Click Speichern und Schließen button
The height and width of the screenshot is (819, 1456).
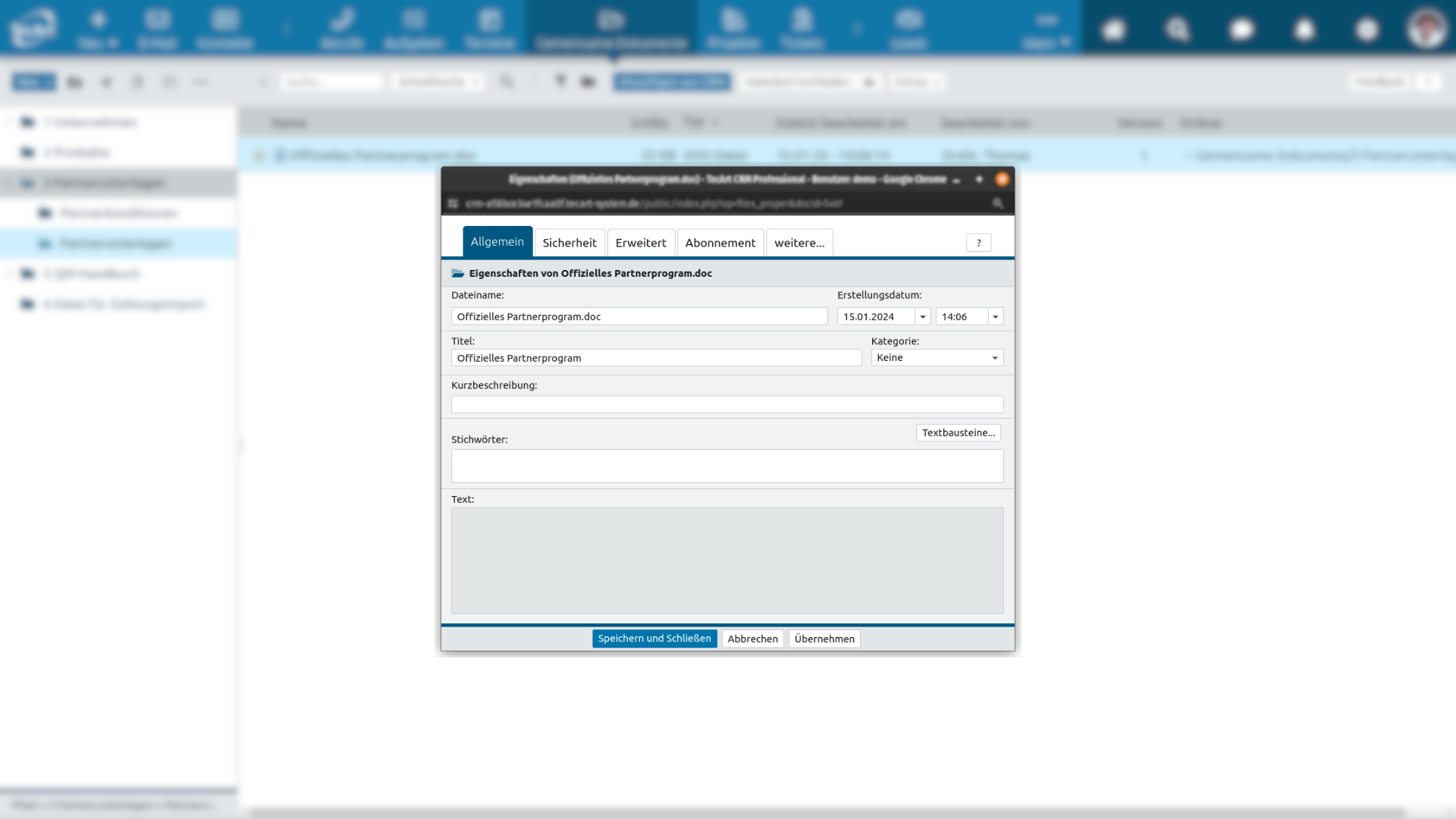pyautogui.click(x=654, y=639)
